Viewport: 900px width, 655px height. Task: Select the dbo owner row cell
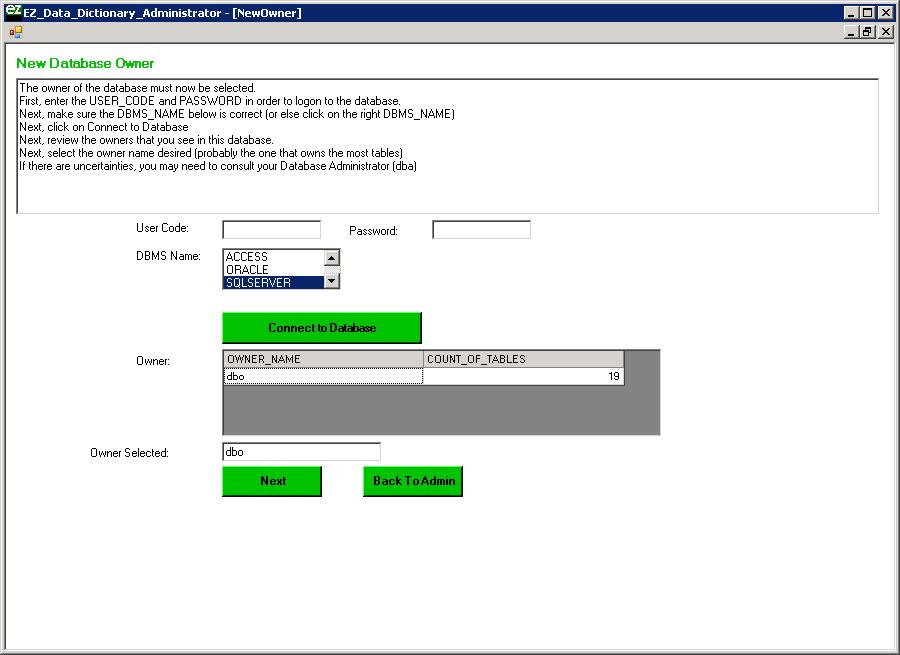(322, 377)
